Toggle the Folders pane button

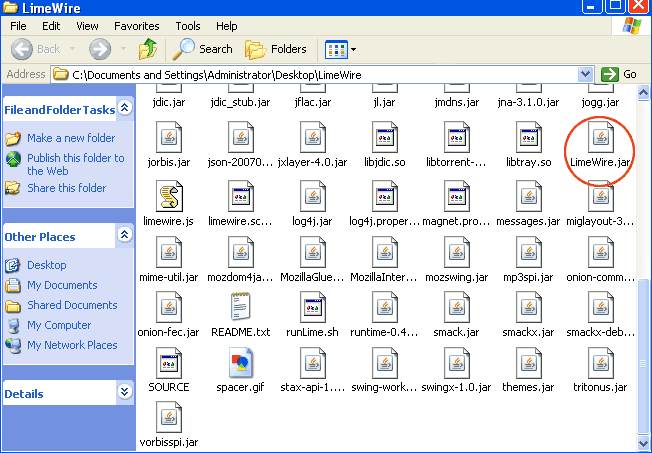277,48
